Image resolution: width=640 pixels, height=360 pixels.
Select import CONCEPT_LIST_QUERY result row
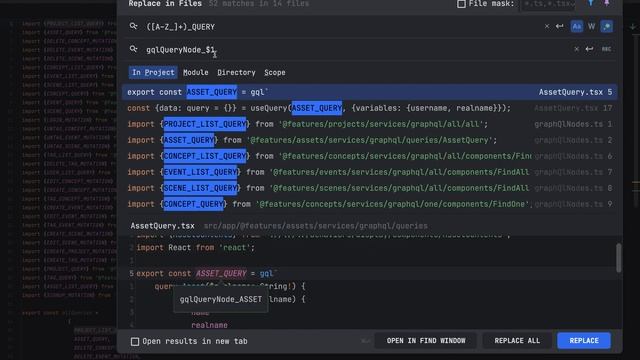click(x=369, y=156)
